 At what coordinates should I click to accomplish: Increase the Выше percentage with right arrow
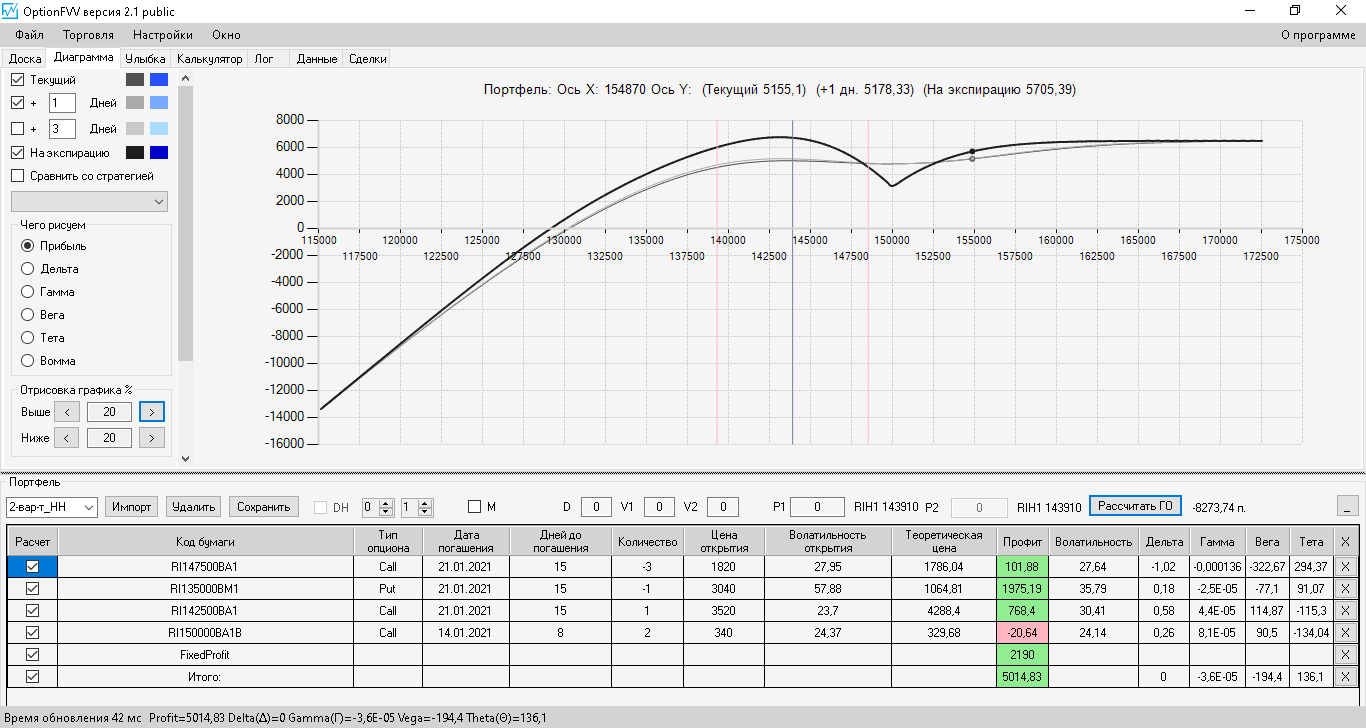[x=152, y=412]
